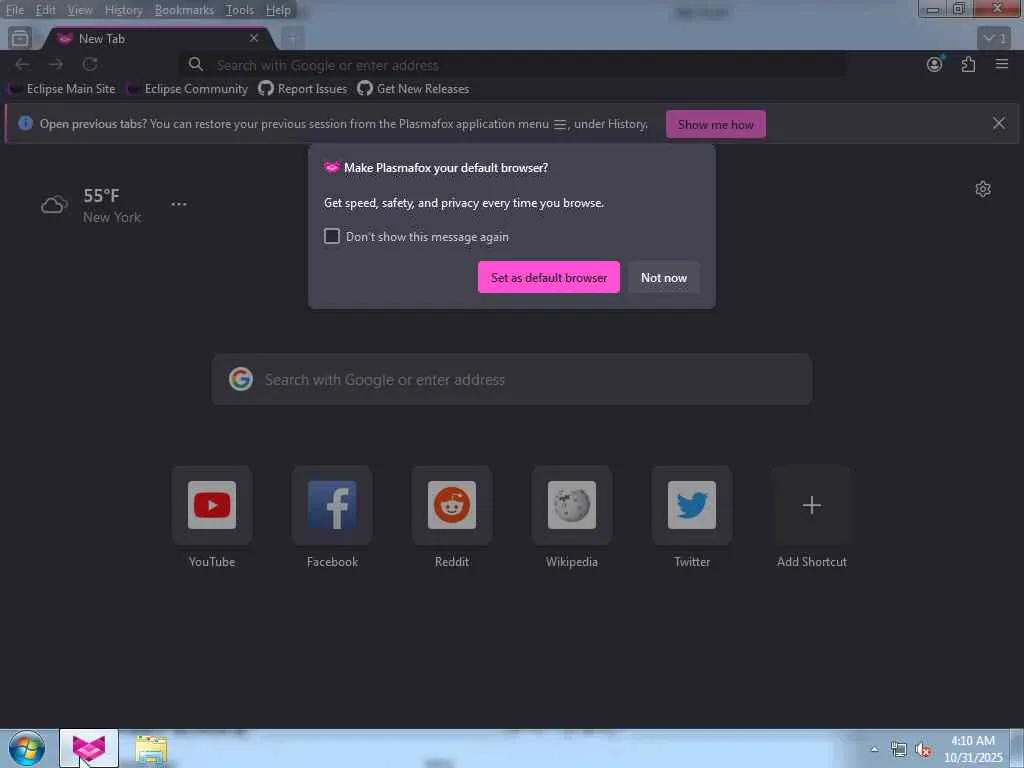Go back with the back arrow

[x=22, y=64]
